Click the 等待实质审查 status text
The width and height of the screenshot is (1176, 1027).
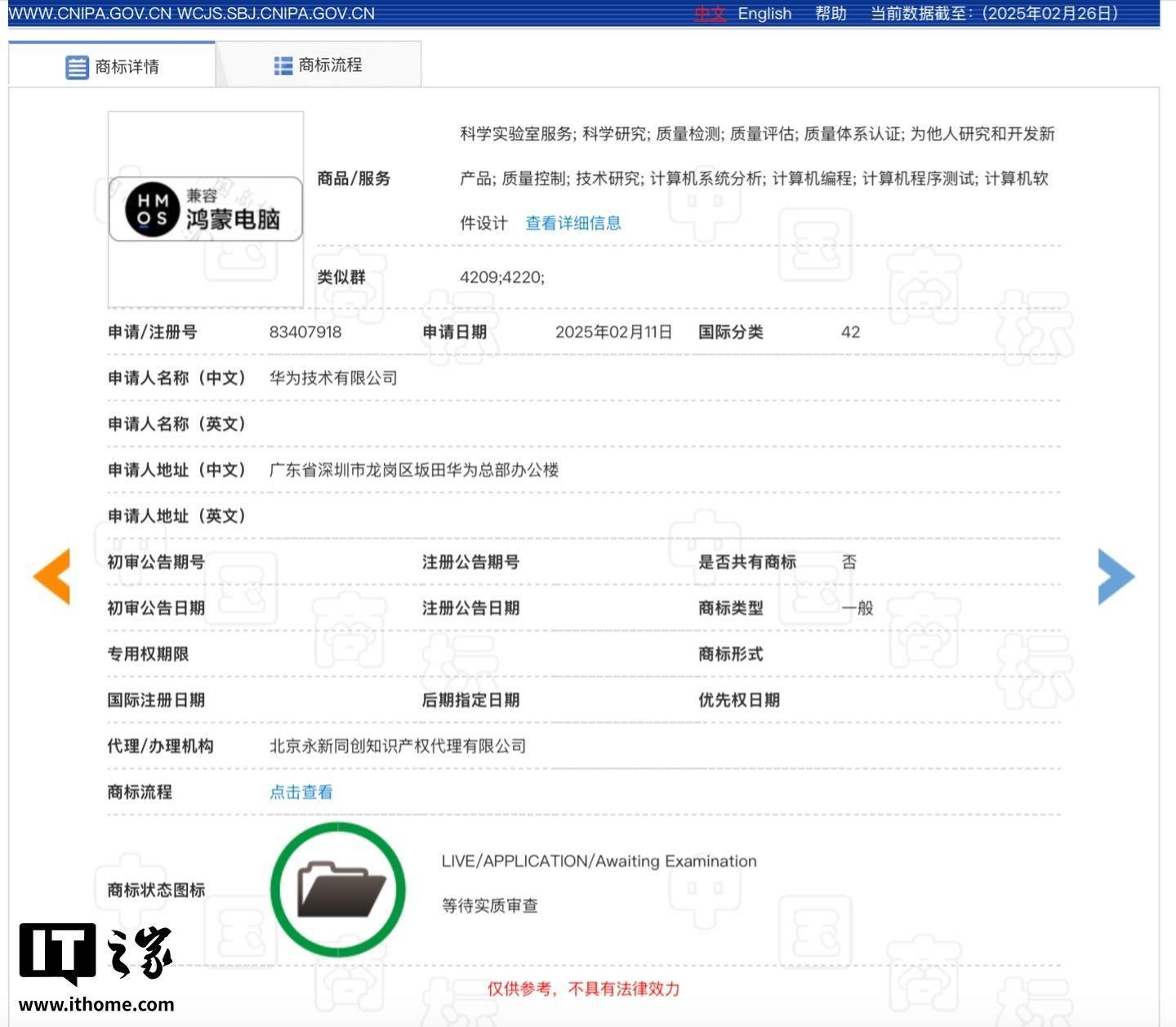click(490, 905)
